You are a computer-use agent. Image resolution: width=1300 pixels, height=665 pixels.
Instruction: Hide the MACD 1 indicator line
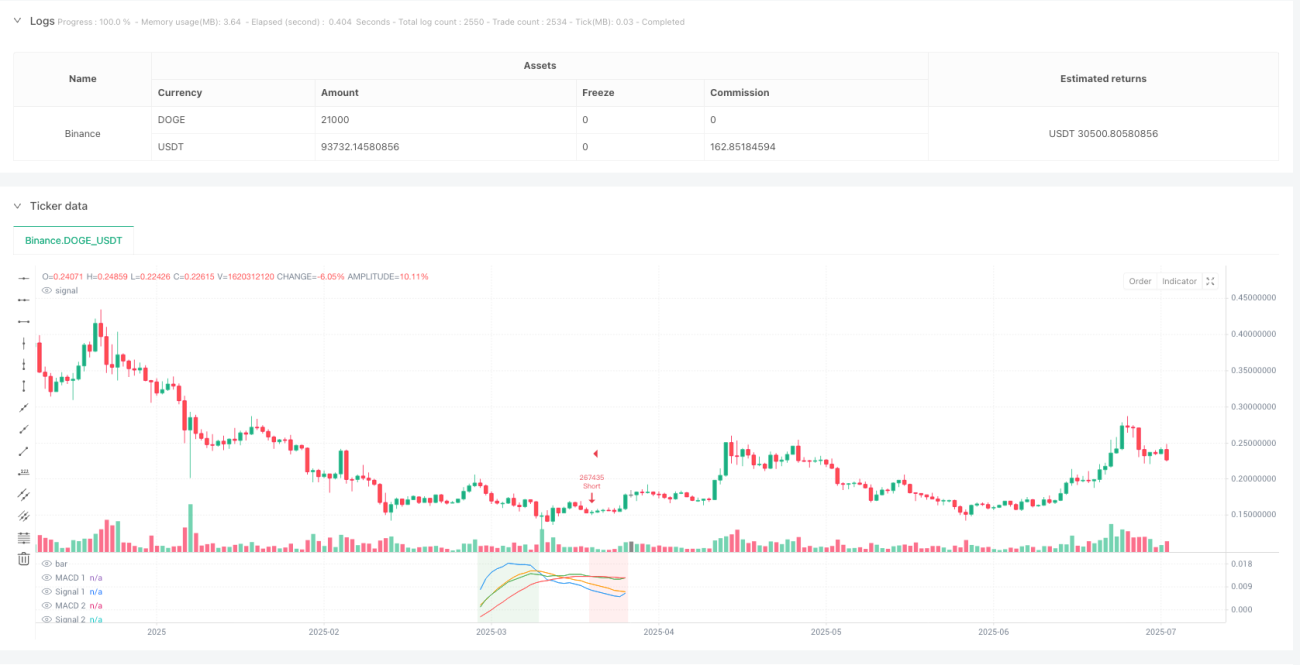click(46, 578)
